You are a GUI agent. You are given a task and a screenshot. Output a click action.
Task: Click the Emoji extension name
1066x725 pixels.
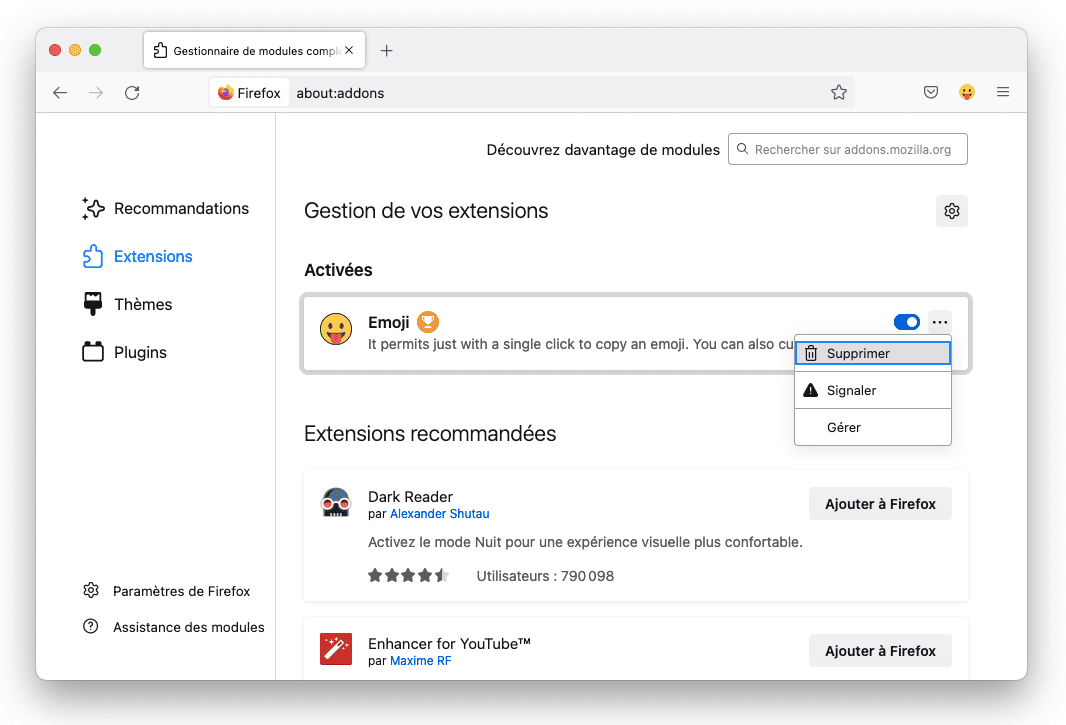389,322
